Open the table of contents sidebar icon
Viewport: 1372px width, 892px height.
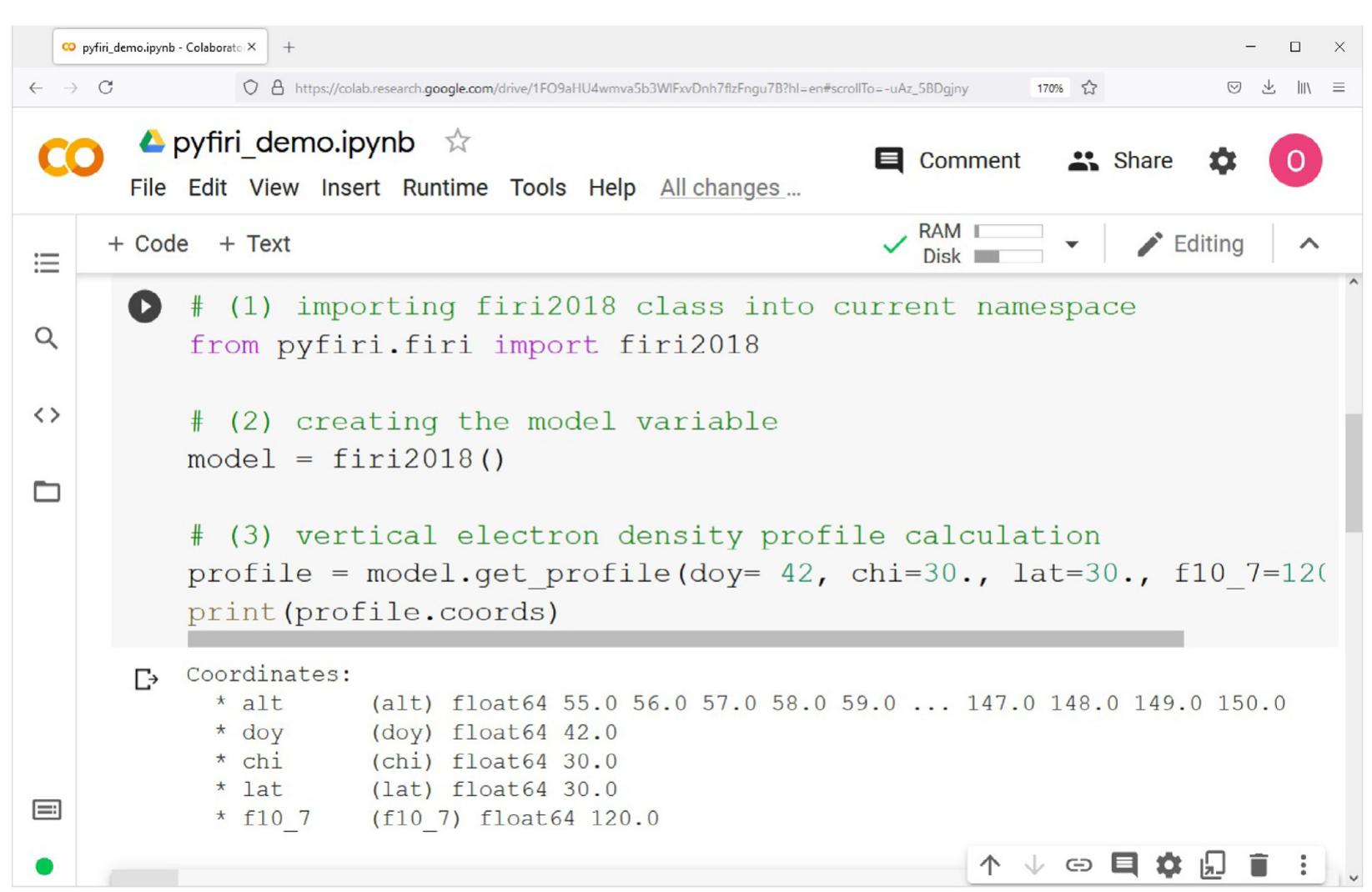(x=47, y=263)
